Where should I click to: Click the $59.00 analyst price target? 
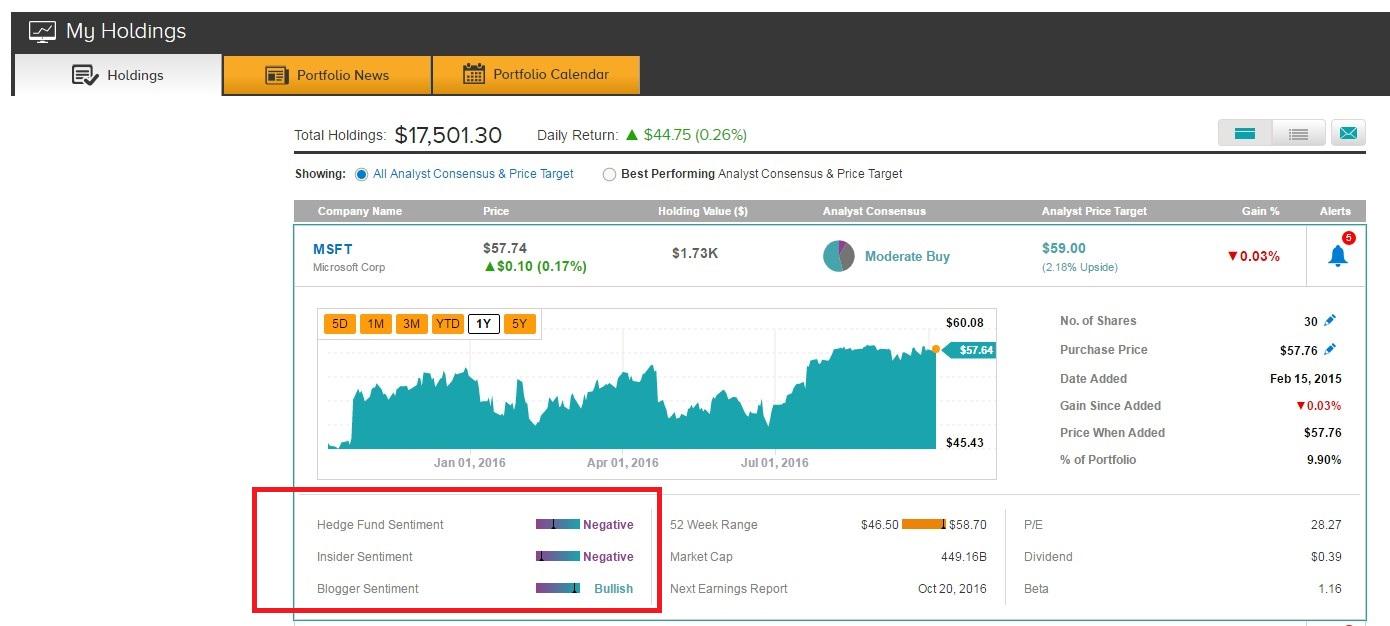[x=1063, y=248]
